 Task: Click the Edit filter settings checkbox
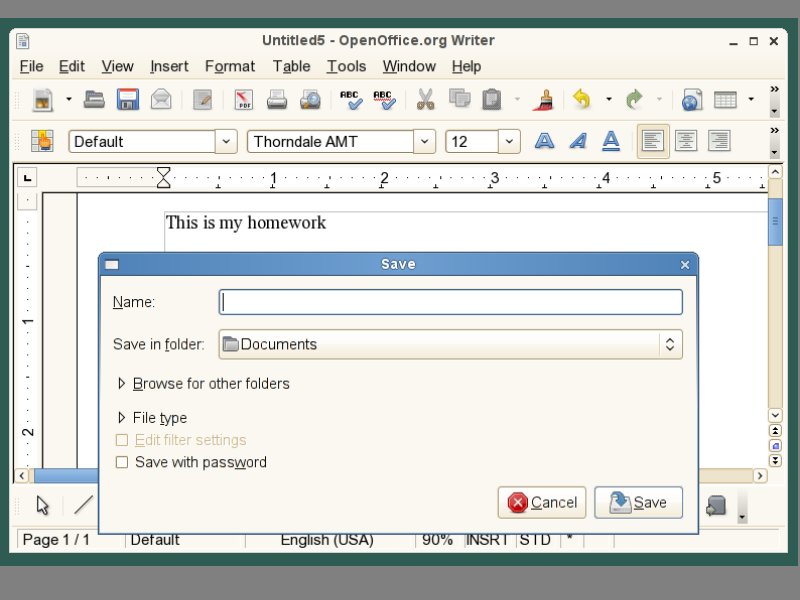coord(122,440)
